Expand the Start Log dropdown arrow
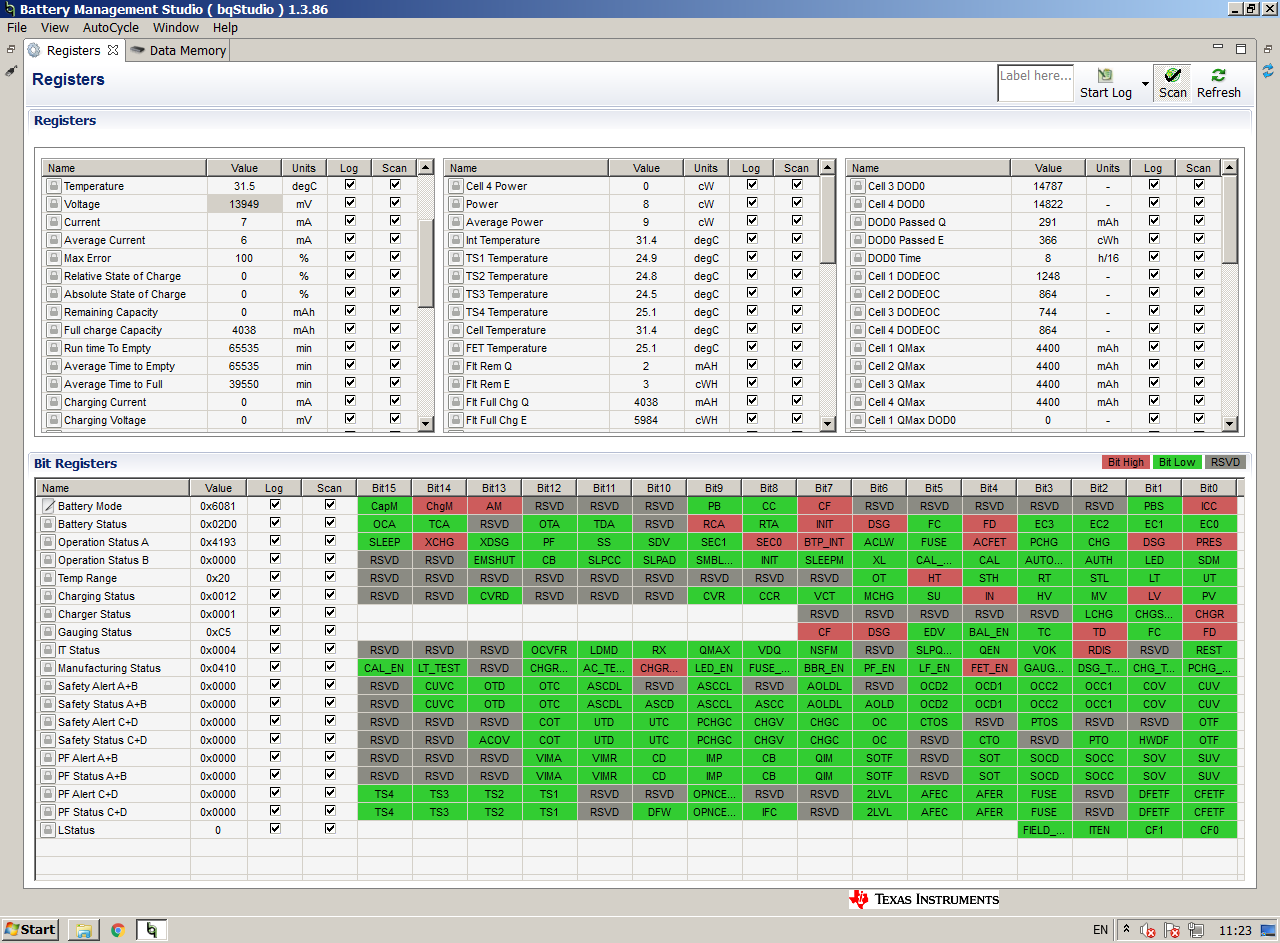 click(1145, 84)
